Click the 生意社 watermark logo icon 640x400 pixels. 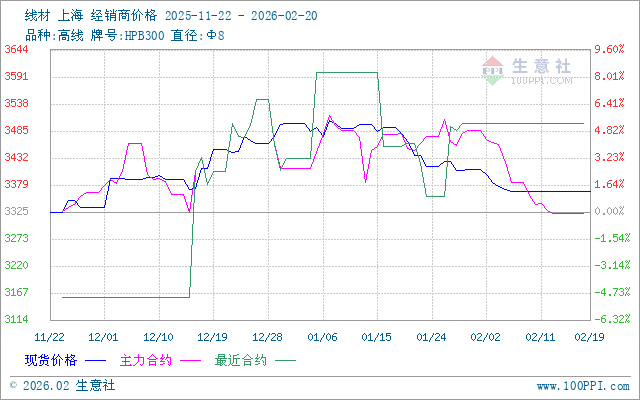click(492, 68)
